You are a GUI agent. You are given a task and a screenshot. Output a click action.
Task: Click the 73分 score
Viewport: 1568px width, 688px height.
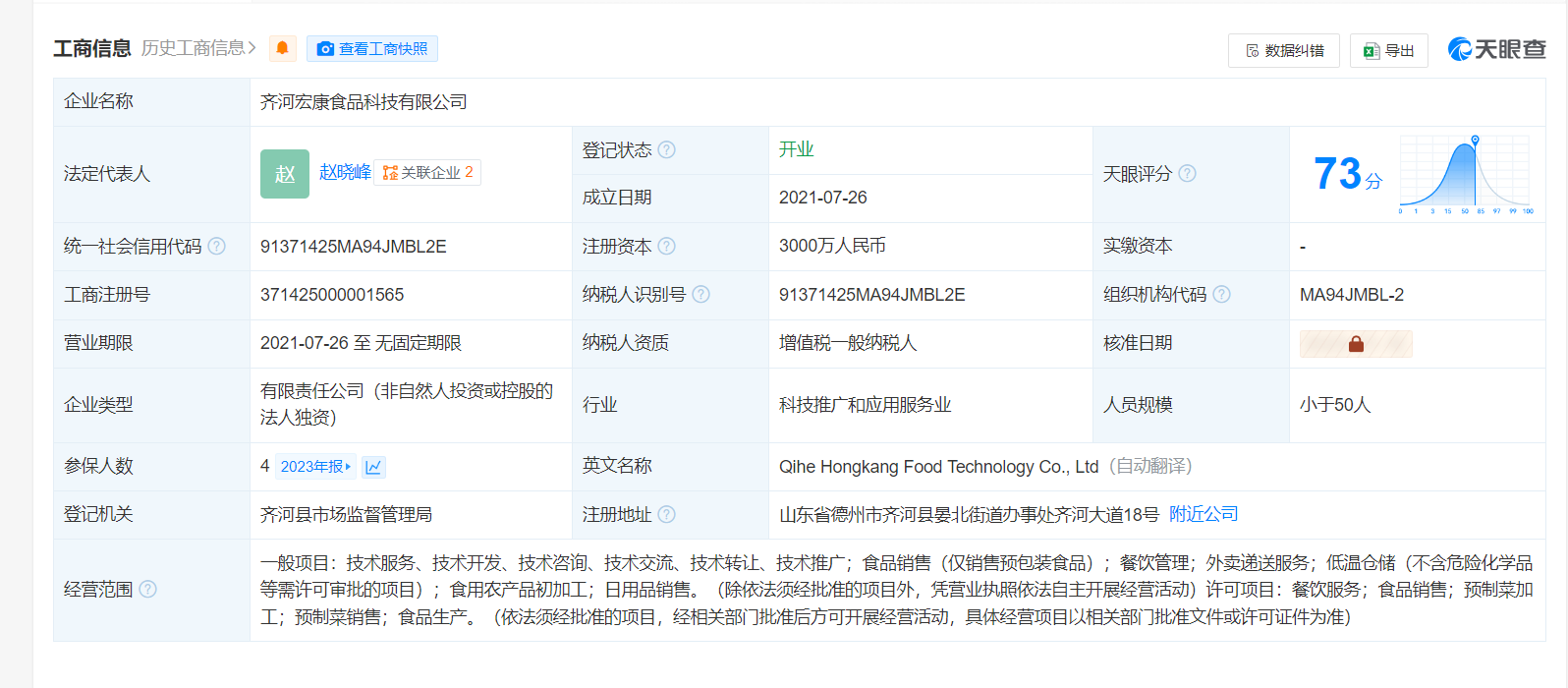(x=1348, y=174)
